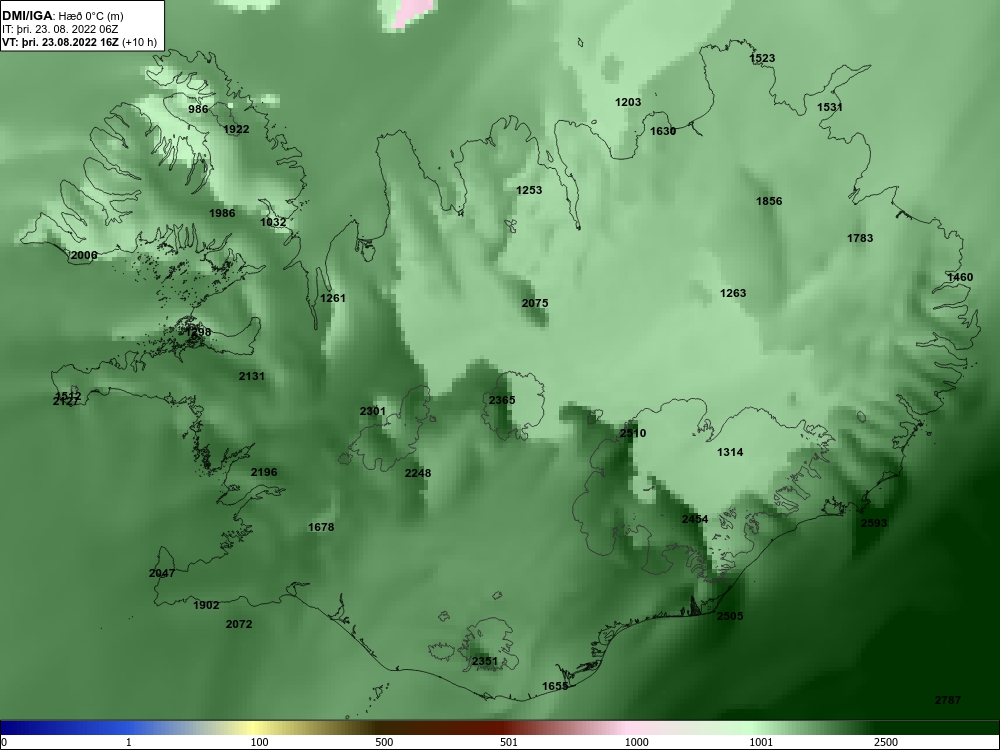Select the 2248 map value
This screenshot has height=750, width=1000.
[418, 473]
